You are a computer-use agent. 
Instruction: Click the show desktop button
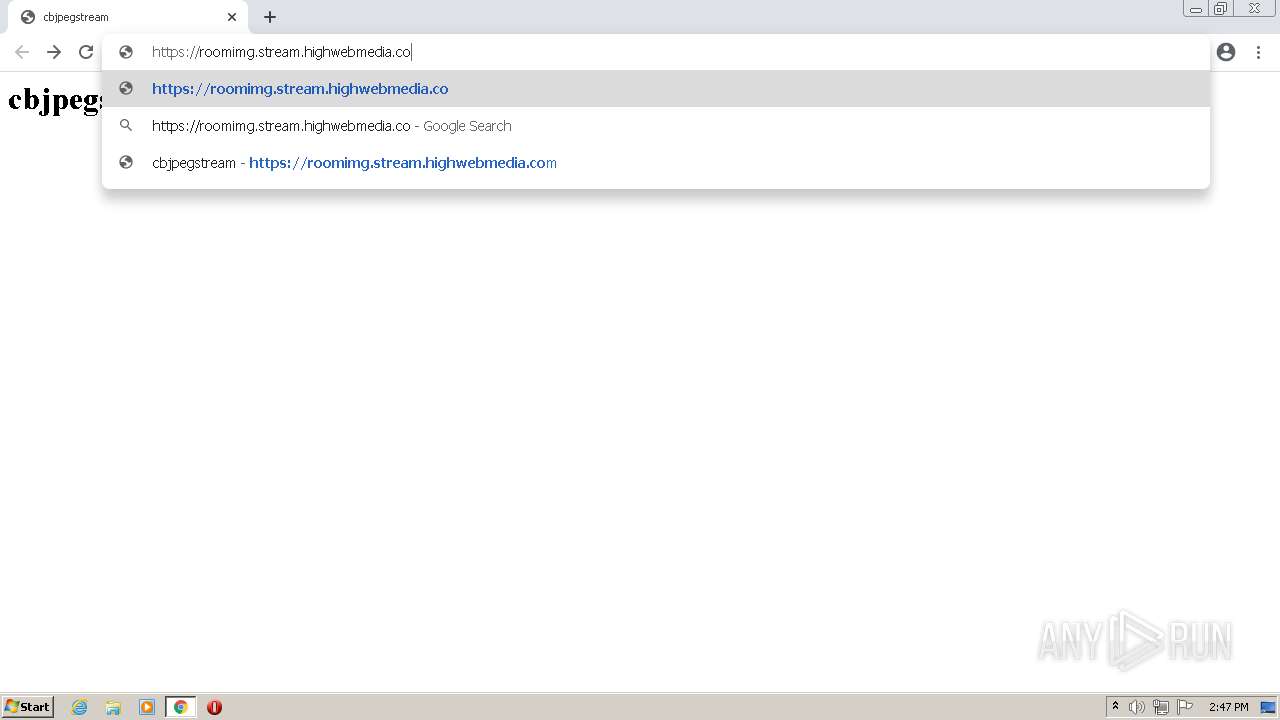click(1268, 707)
